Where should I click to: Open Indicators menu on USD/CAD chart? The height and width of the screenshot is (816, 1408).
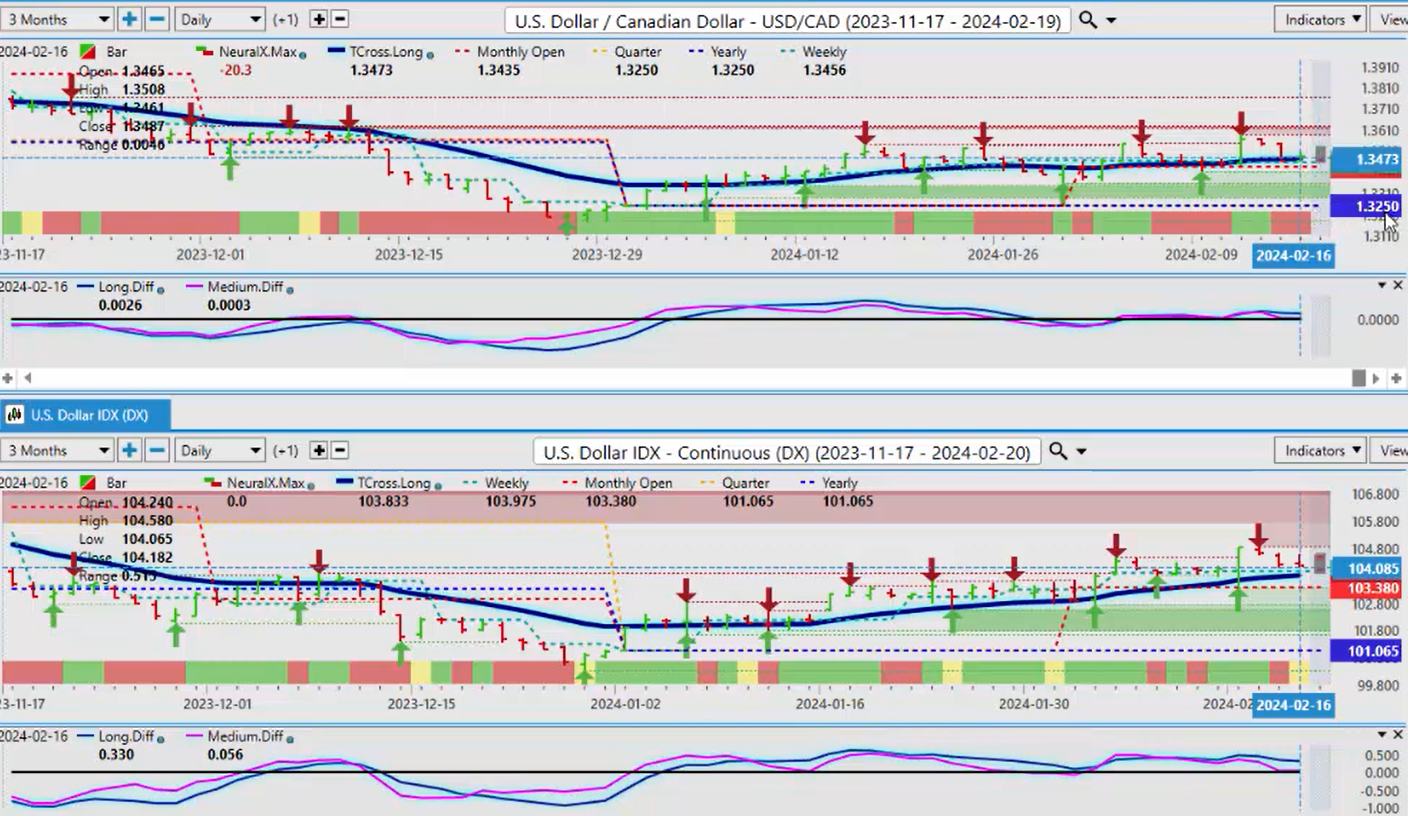pos(1322,19)
